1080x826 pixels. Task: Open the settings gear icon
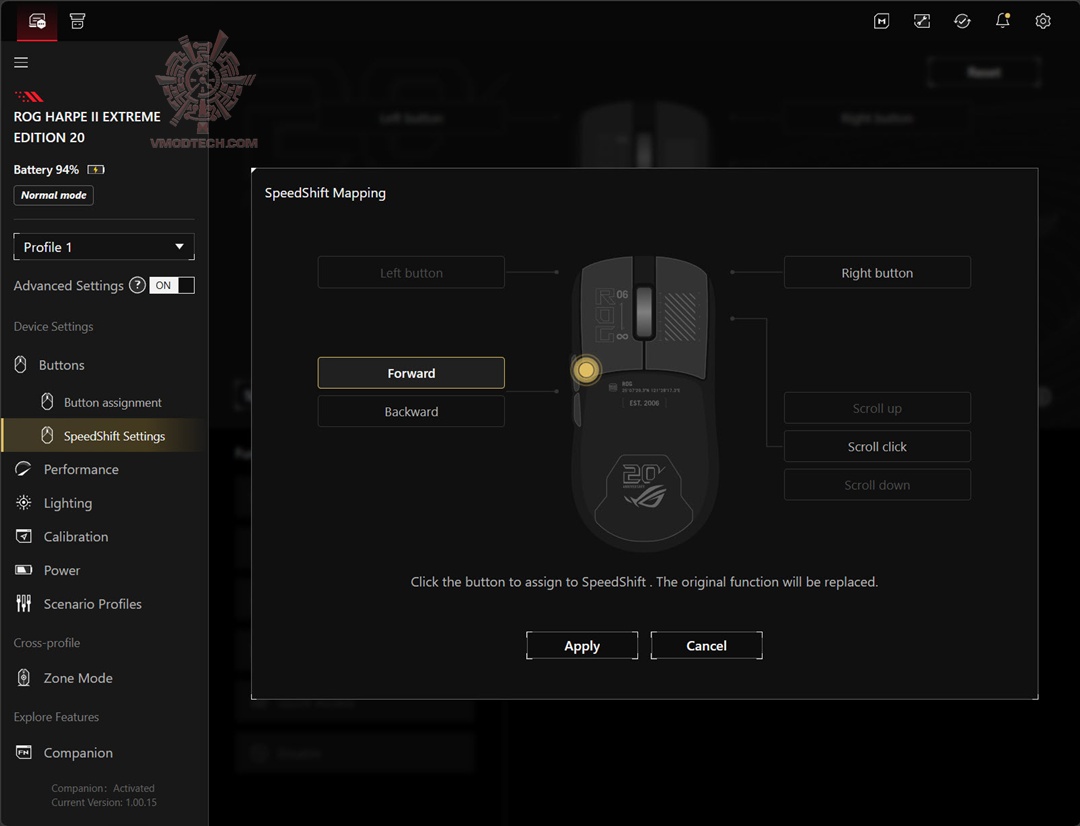click(1043, 21)
